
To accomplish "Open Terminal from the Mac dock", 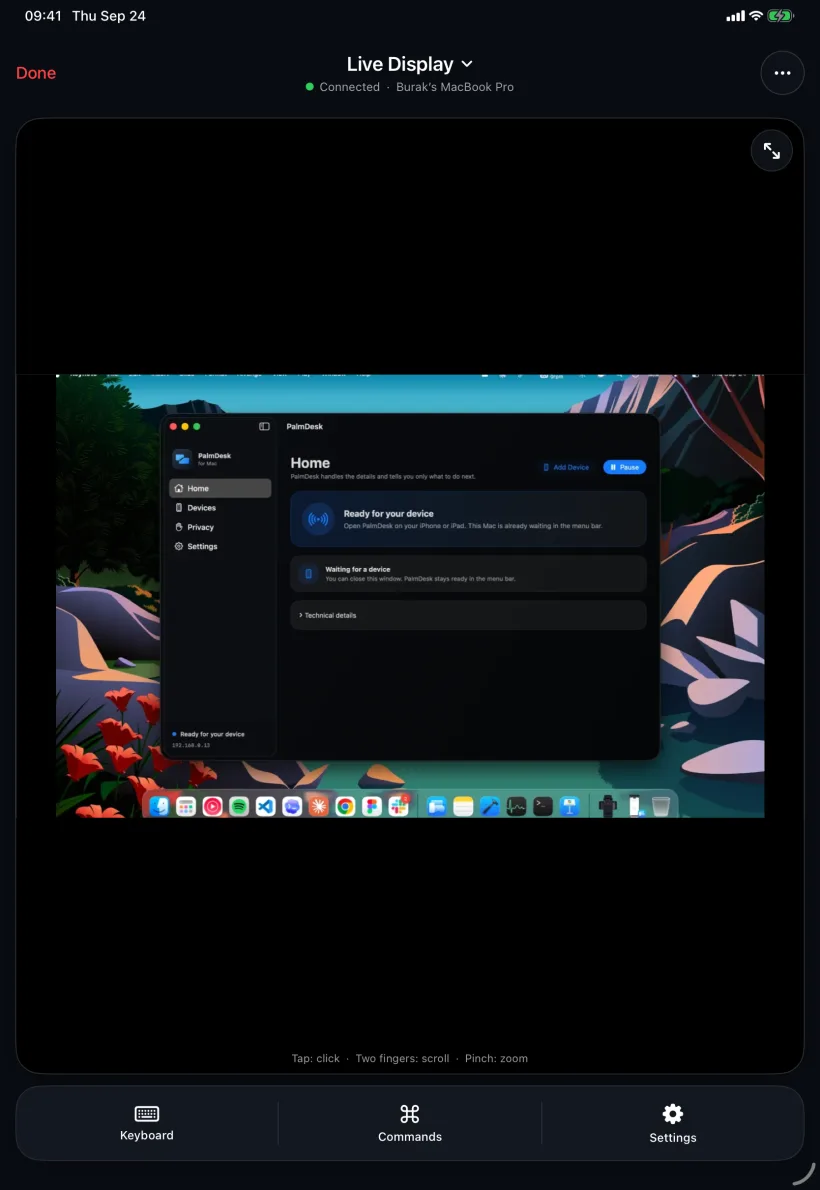I will [543, 806].
